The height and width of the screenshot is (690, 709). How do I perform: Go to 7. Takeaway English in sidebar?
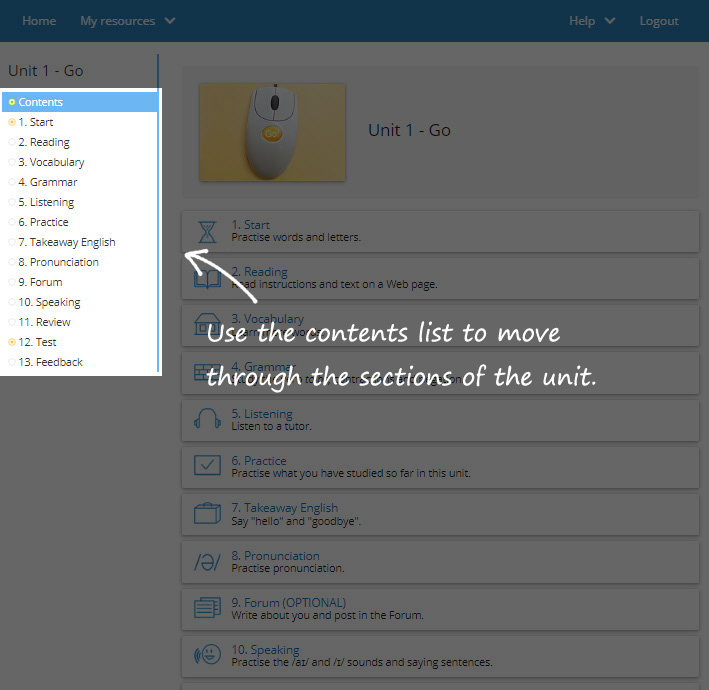coord(66,242)
